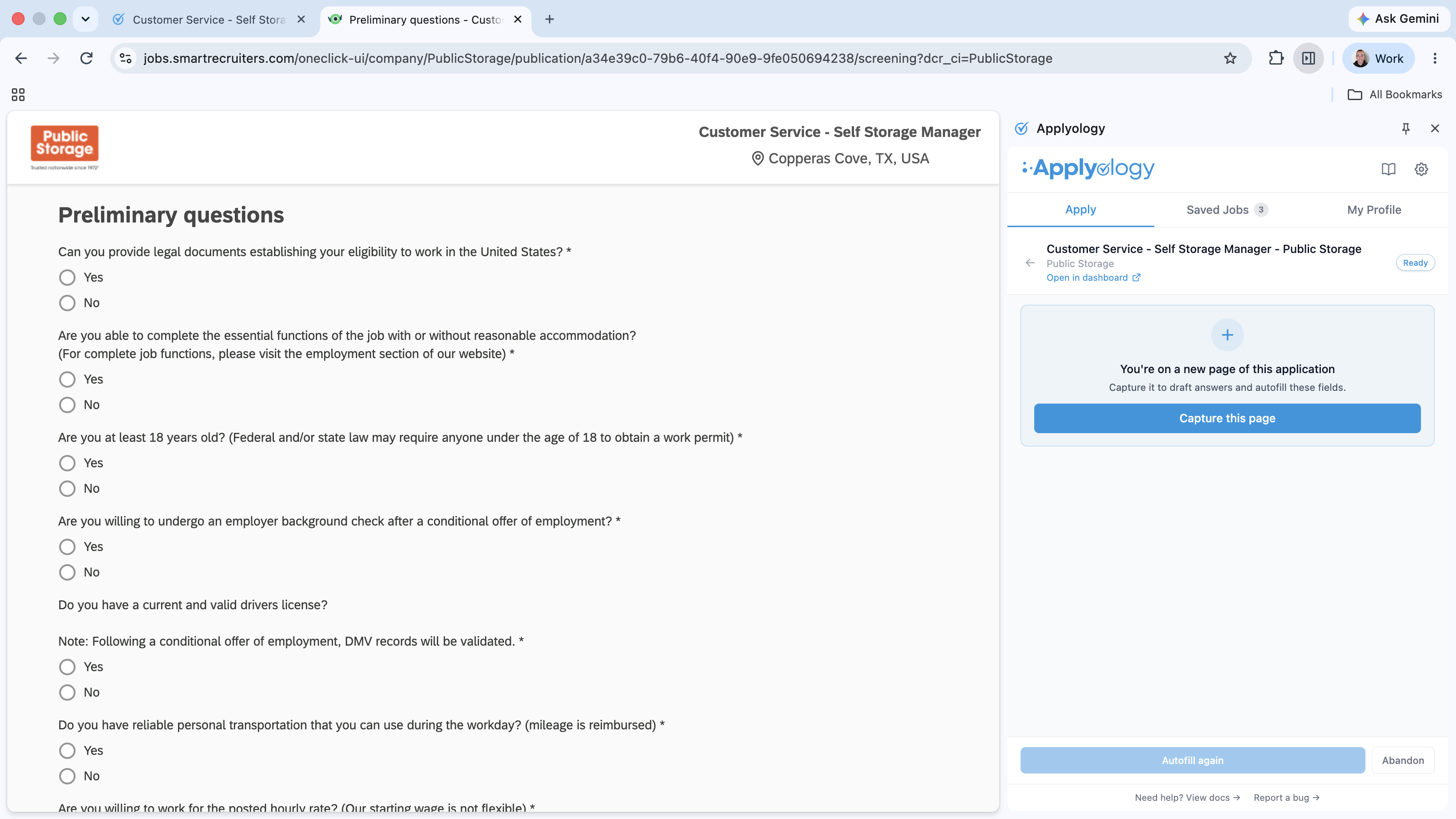The height and width of the screenshot is (819, 1456).
Task: Switch to the Apply tab
Action: pyautogui.click(x=1080, y=210)
